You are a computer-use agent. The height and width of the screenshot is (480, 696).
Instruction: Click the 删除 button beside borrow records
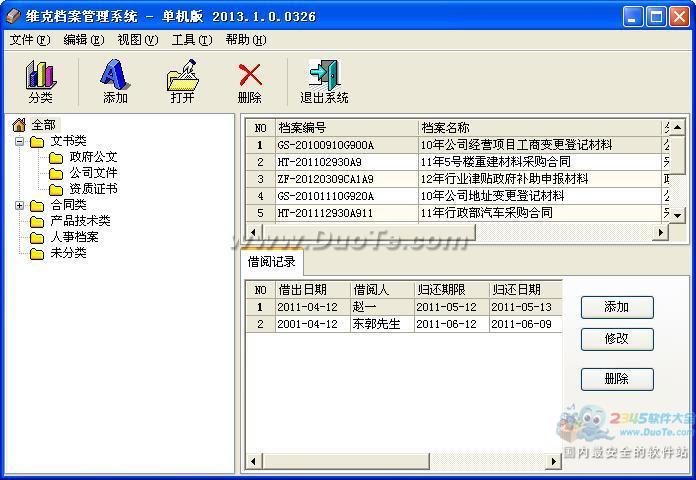617,379
